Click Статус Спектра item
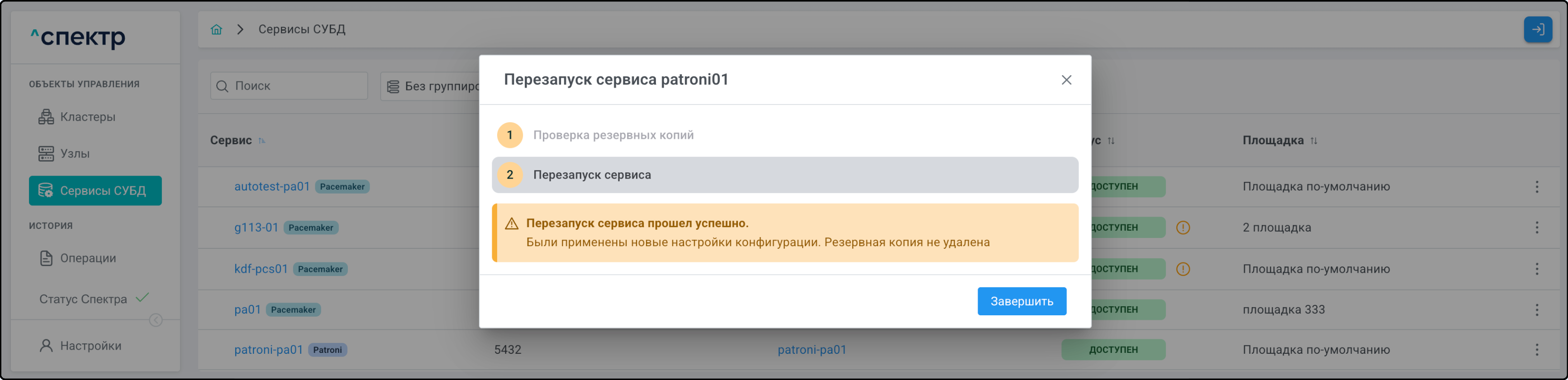Viewport: 1568px width, 380px height. point(83,299)
